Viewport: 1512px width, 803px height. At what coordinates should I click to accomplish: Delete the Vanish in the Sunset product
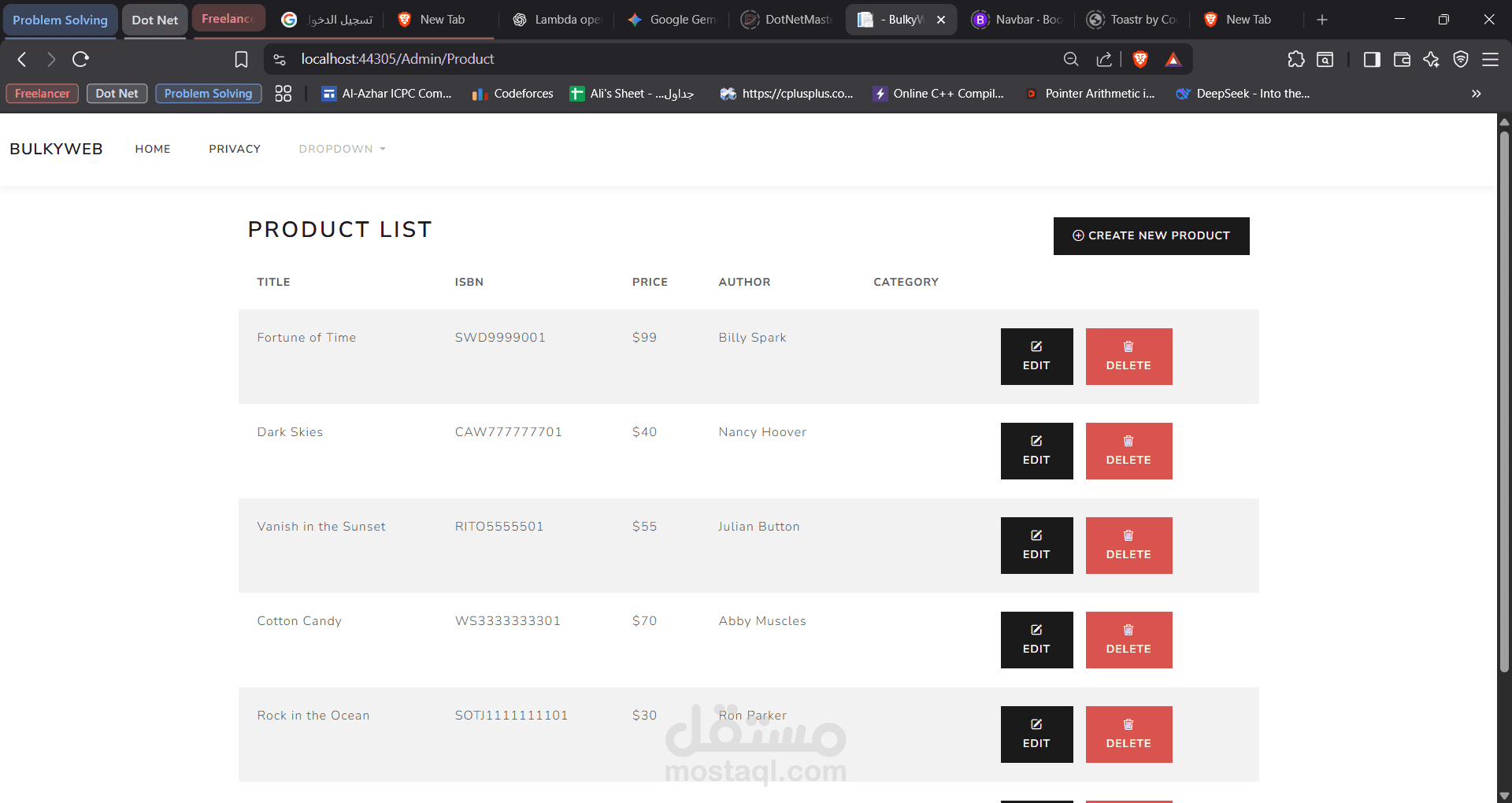pyautogui.click(x=1128, y=546)
